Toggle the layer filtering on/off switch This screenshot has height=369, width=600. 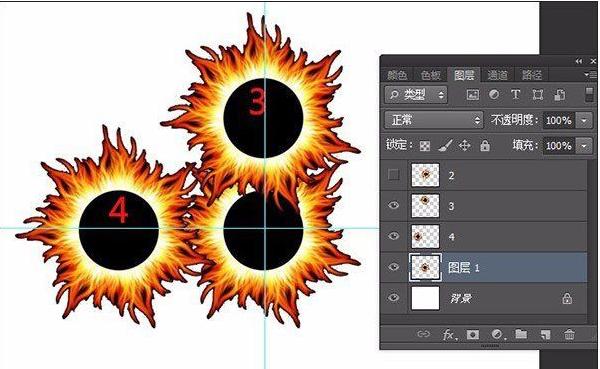pos(590,94)
